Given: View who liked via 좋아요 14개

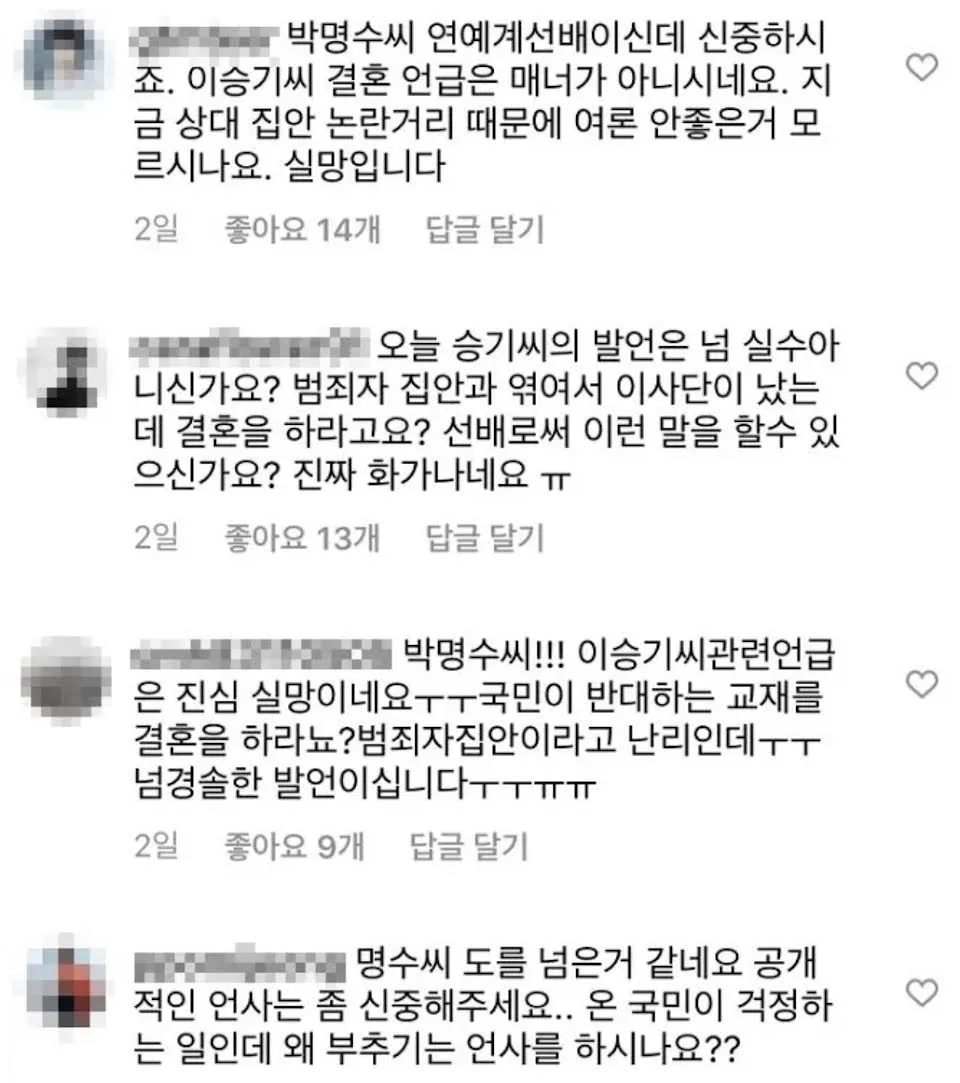Looking at the screenshot, I should [x=303, y=229].
